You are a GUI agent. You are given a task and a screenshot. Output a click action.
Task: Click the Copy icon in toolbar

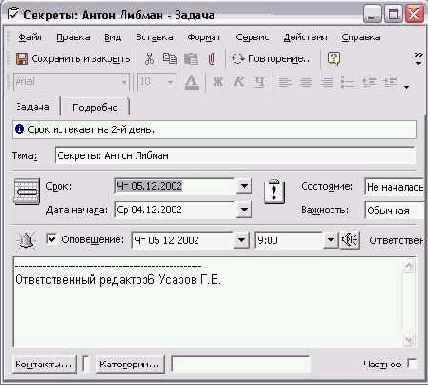tap(169, 58)
